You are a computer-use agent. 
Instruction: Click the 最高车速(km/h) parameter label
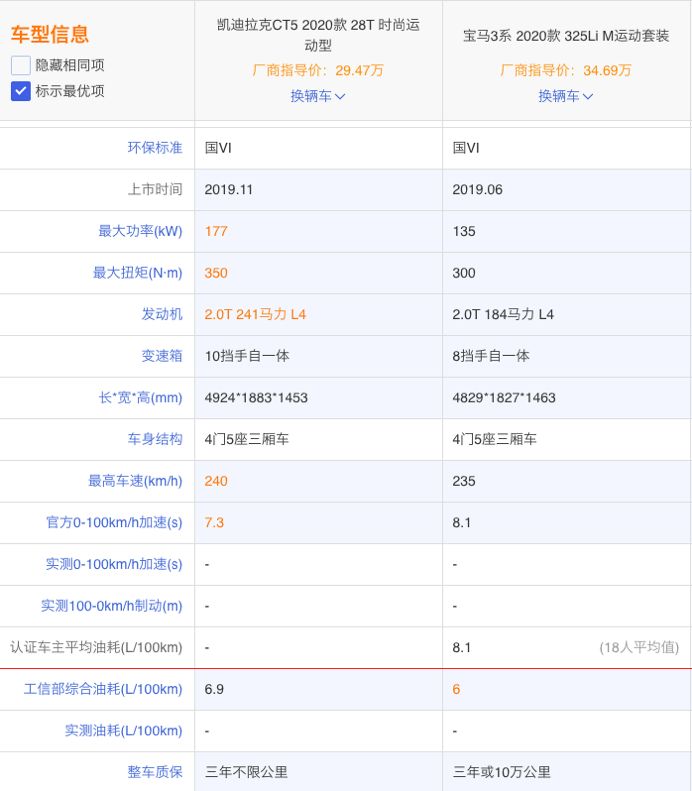point(135,481)
